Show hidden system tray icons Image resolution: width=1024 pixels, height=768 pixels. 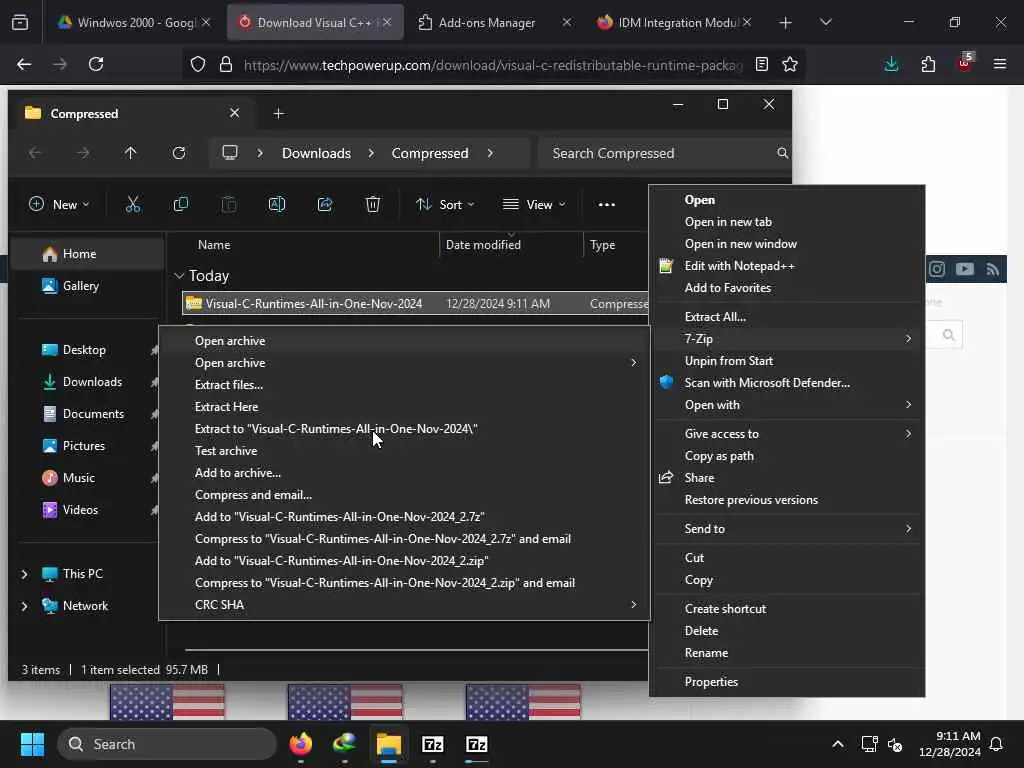(838, 744)
